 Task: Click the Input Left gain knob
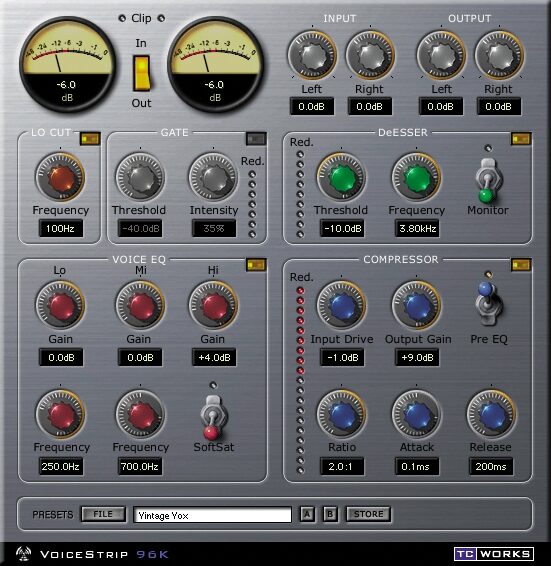tap(312, 55)
